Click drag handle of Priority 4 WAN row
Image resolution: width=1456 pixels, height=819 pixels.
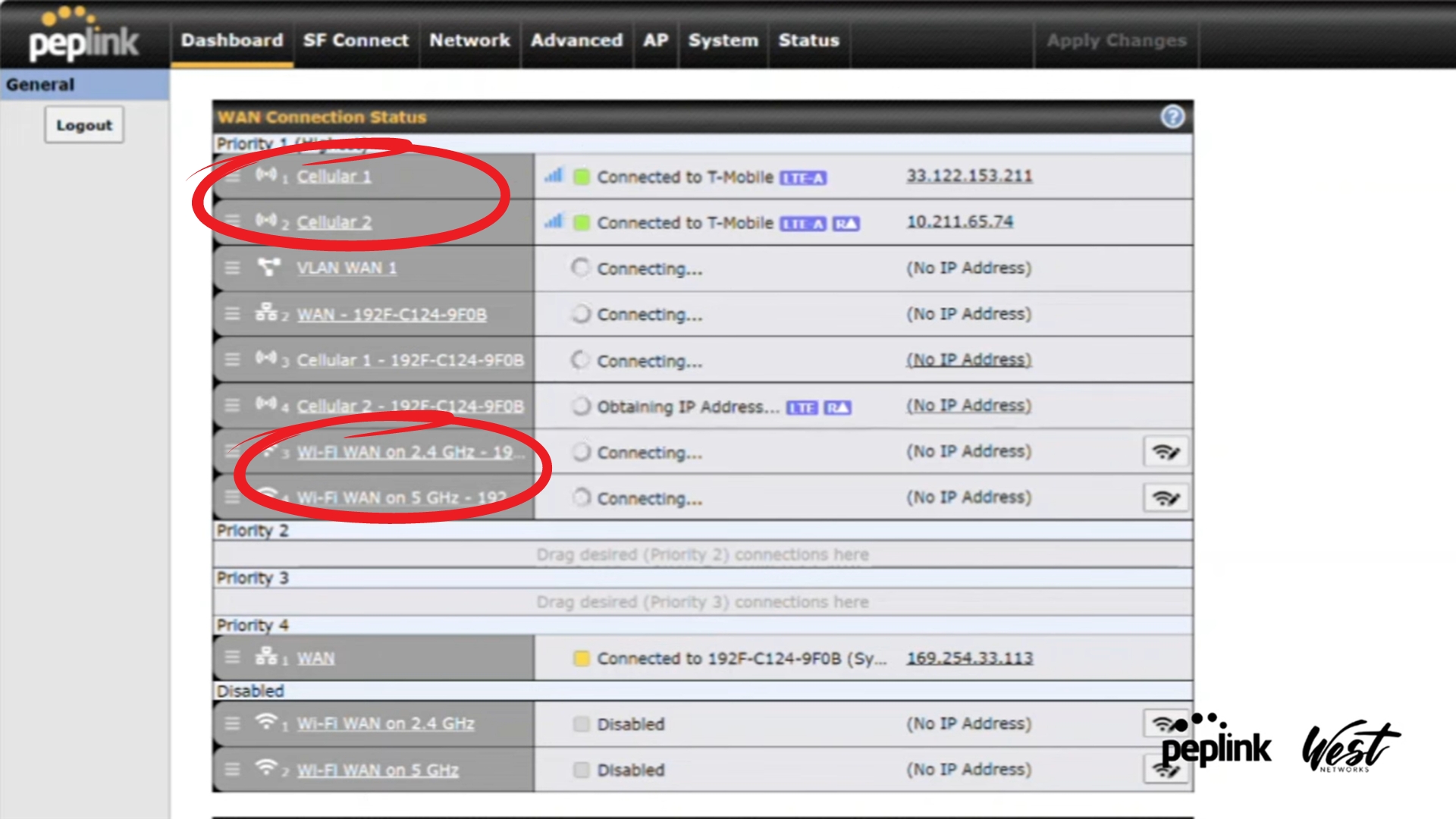232,657
